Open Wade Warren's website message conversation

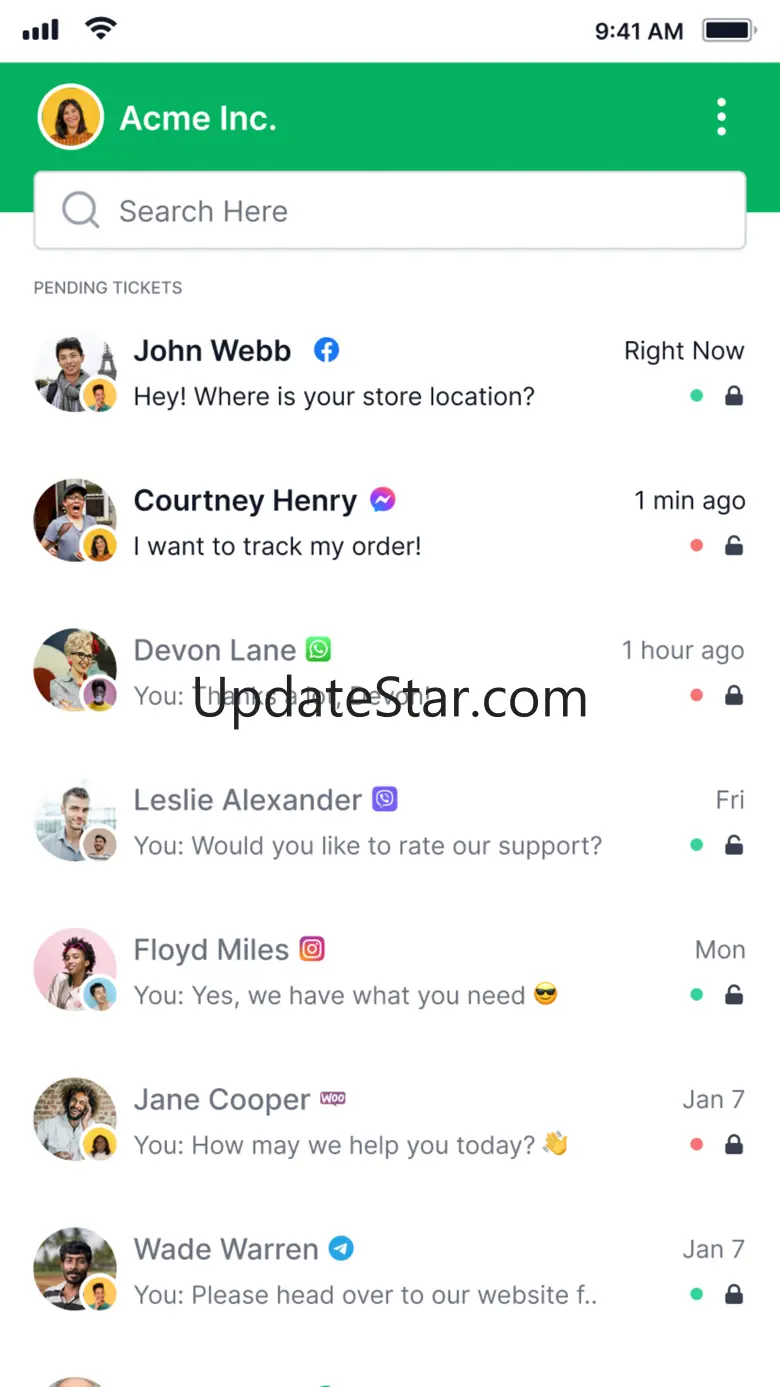coord(390,1272)
